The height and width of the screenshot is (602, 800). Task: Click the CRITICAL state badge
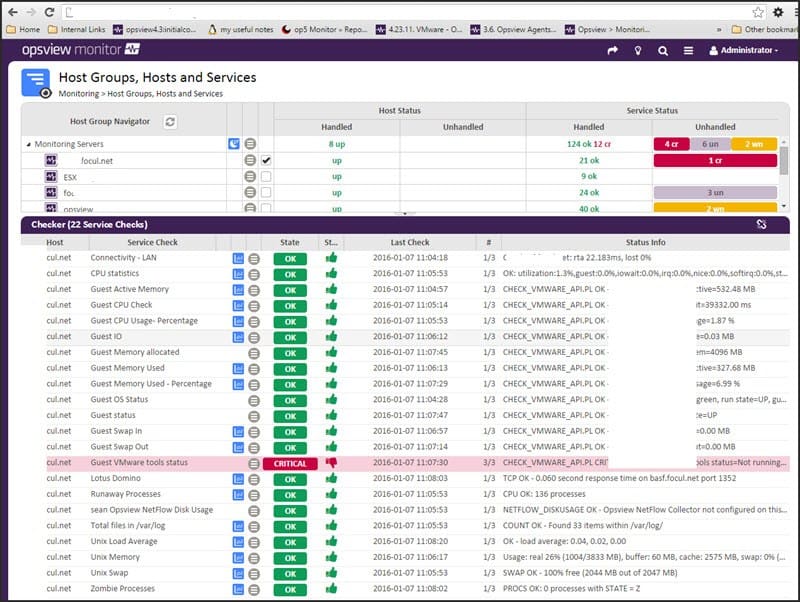(290, 464)
